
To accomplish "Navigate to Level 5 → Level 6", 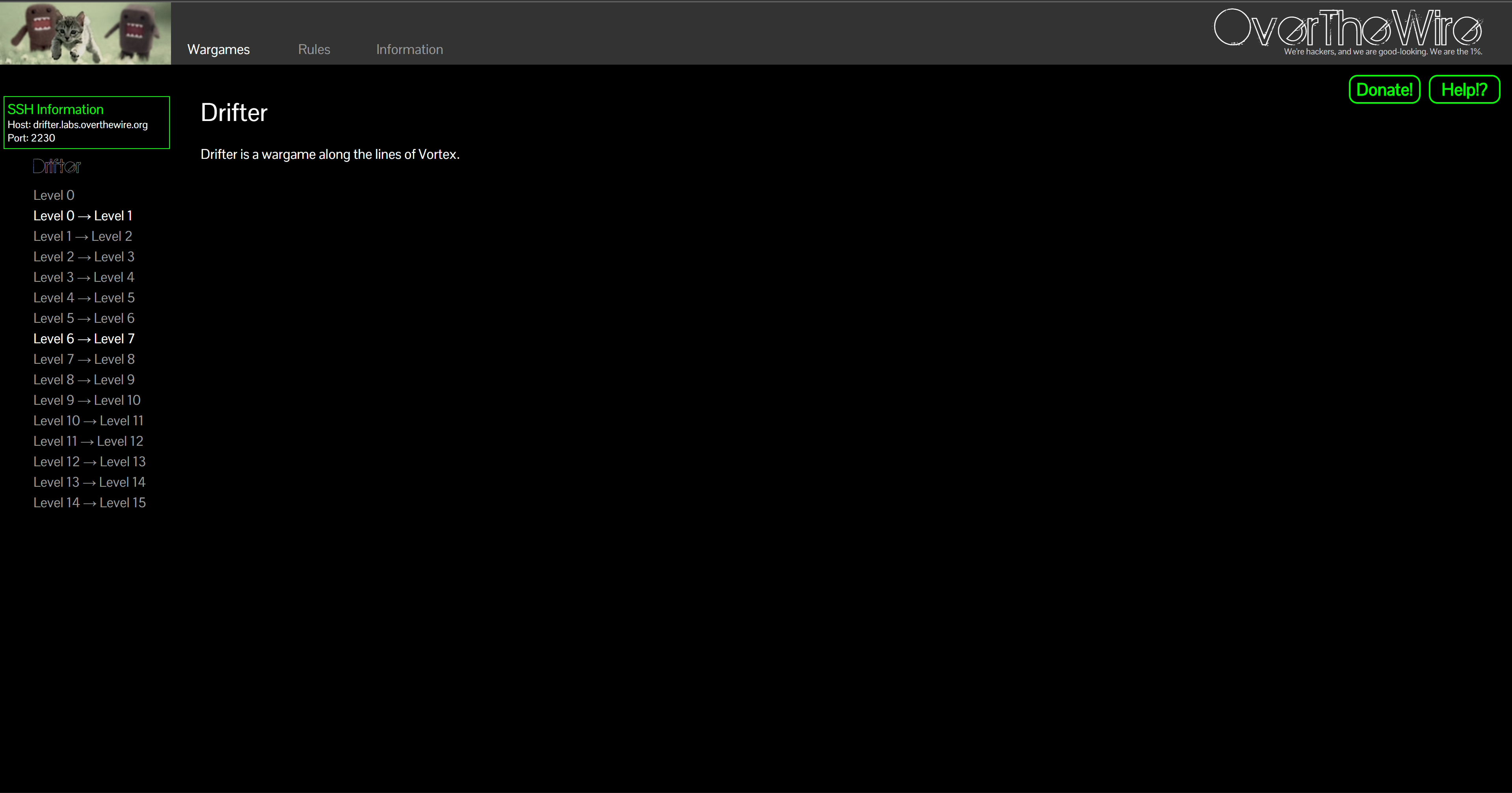I will pos(84,319).
